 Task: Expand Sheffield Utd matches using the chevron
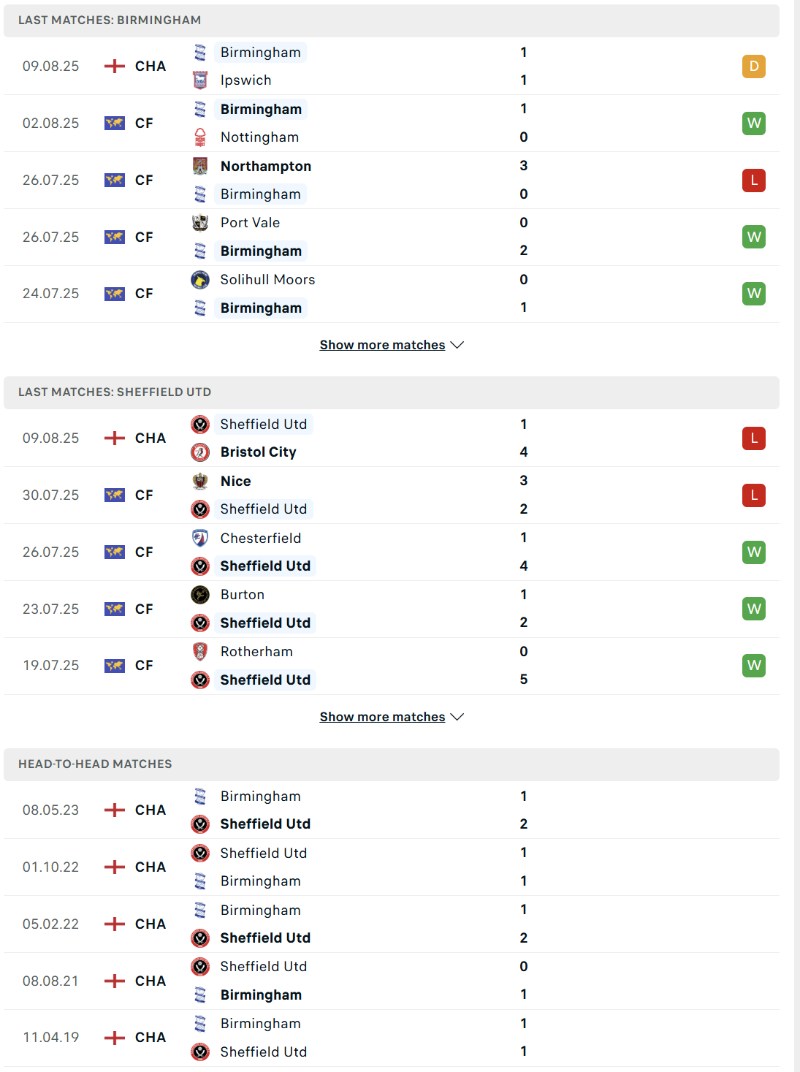458,716
